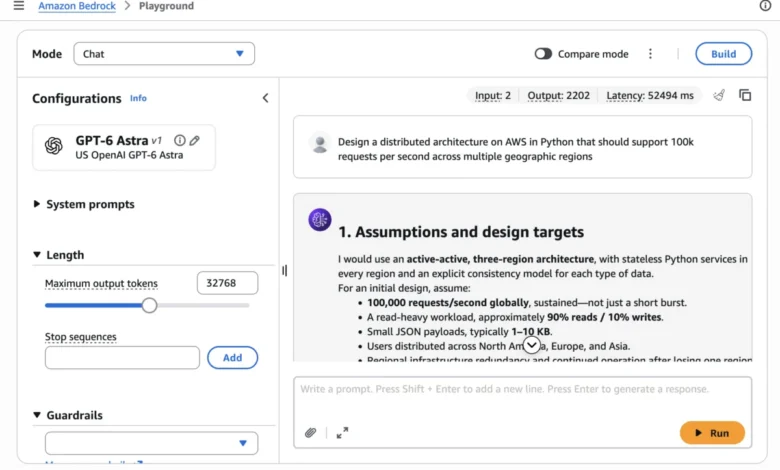Viewport: 780px width, 470px height.
Task: Toggle Compare mode switch
Action: pos(543,54)
